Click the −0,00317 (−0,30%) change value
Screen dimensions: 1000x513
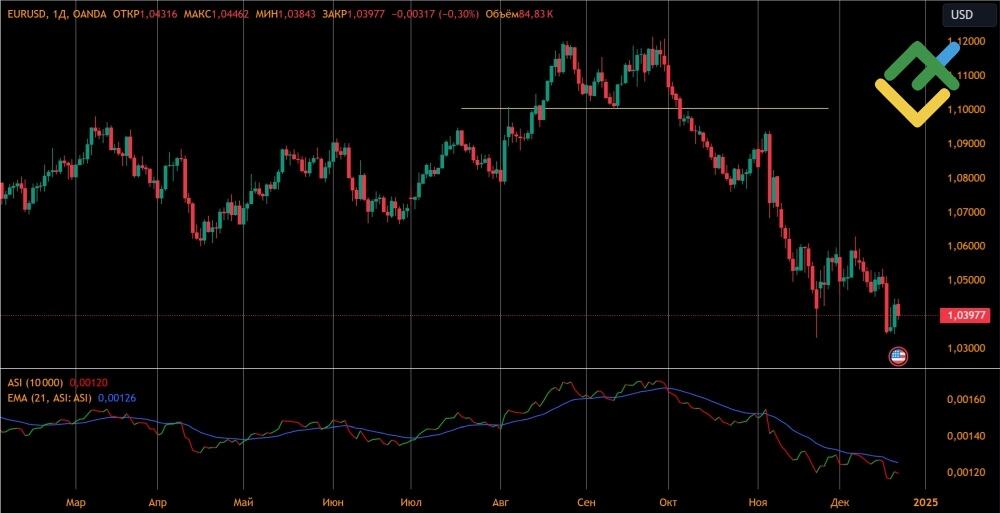[x=434, y=14]
